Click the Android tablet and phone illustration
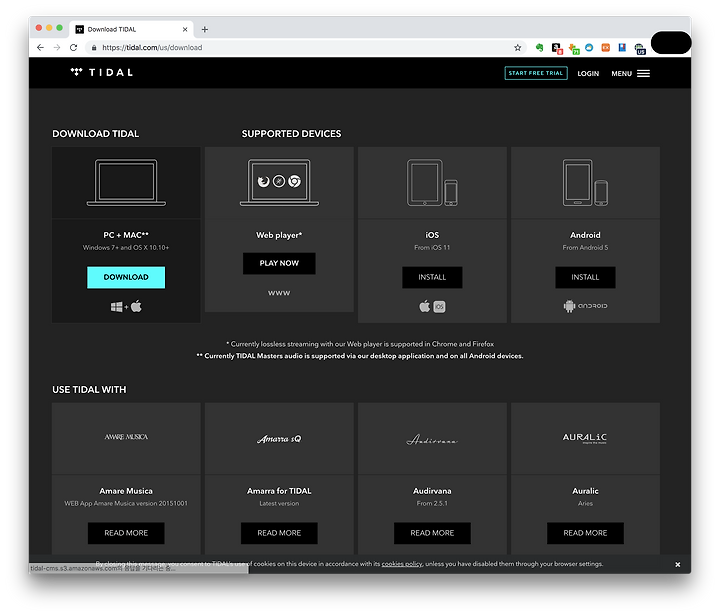Viewport: 720px width, 615px height. 585,182
